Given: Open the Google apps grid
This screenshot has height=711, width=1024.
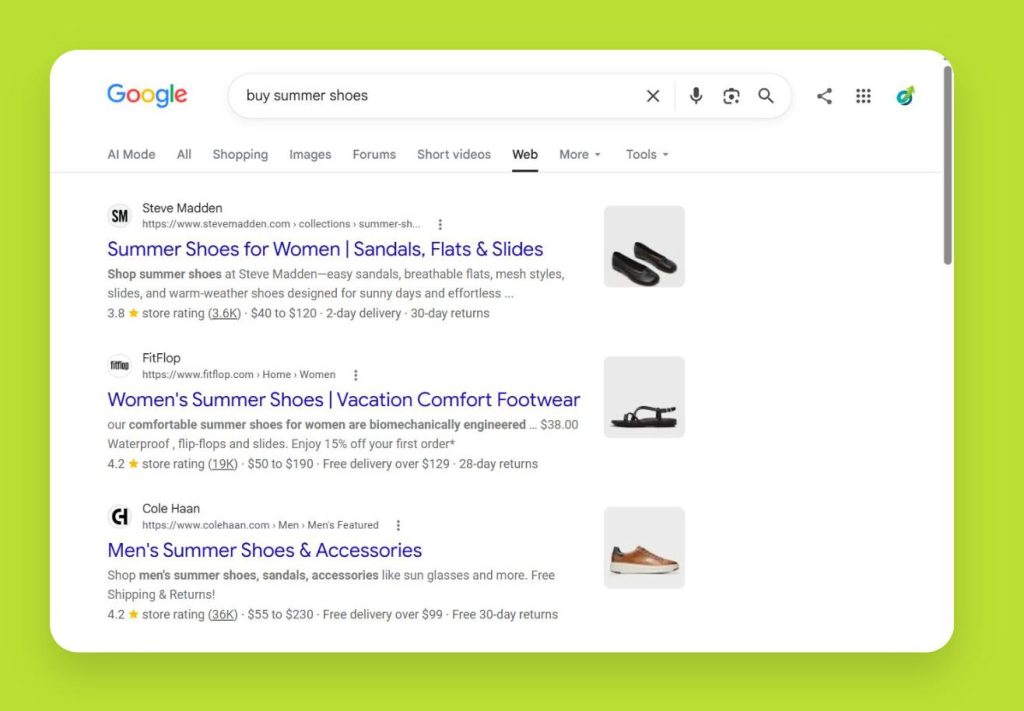Looking at the screenshot, I should (863, 96).
